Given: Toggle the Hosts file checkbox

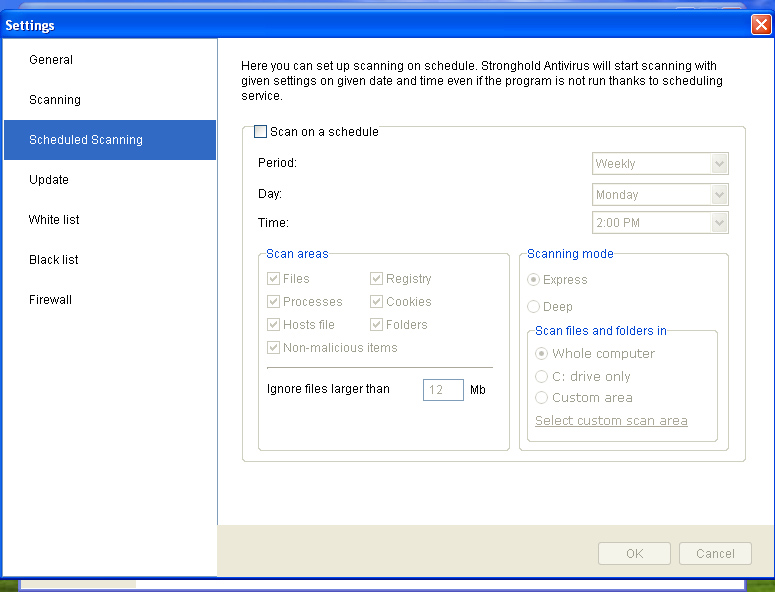Looking at the screenshot, I should click(273, 325).
